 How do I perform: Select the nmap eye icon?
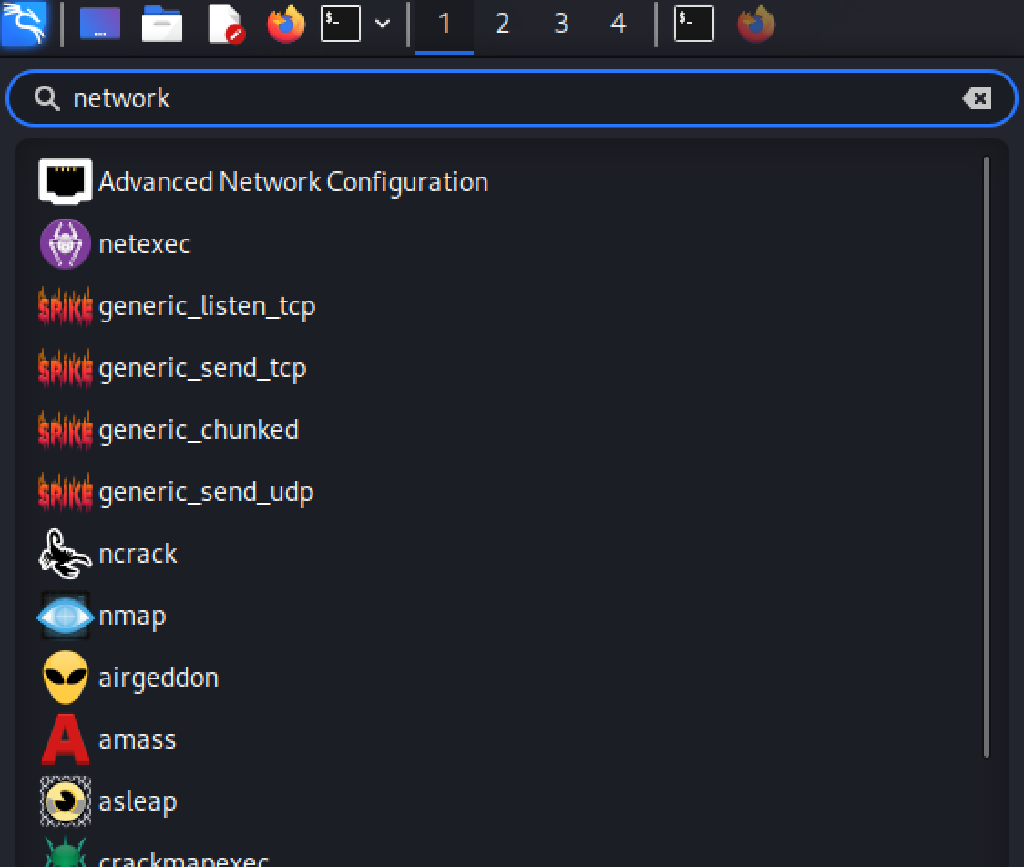[64, 615]
